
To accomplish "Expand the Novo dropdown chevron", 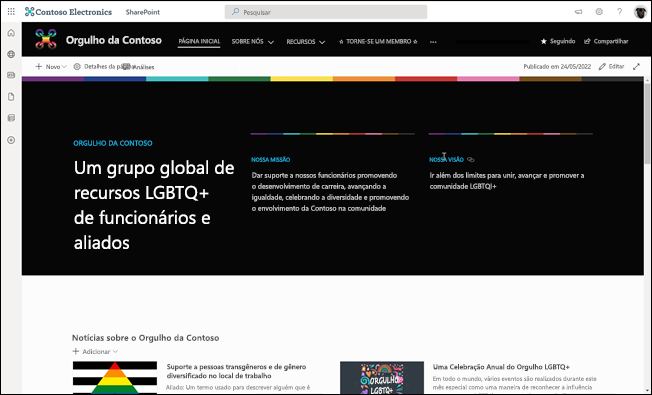I will pos(64,67).
